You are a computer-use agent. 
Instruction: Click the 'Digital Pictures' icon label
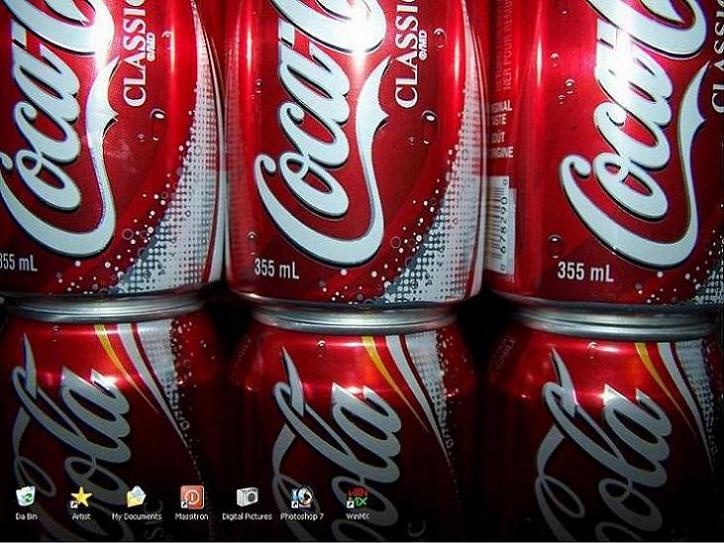click(x=247, y=517)
